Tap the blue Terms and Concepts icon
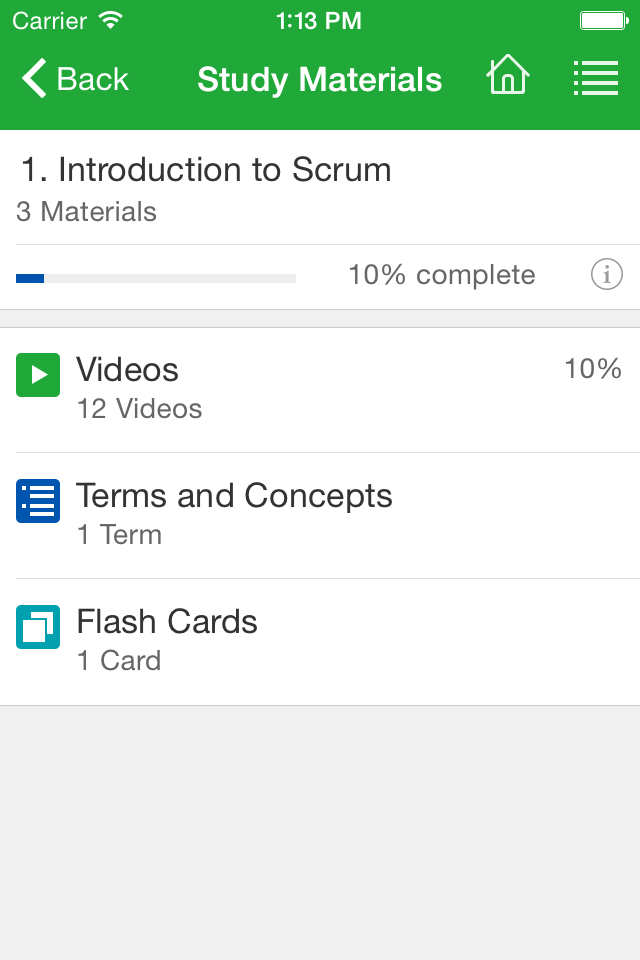Viewport: 640px width, 960px height. (x=38, y=501)
